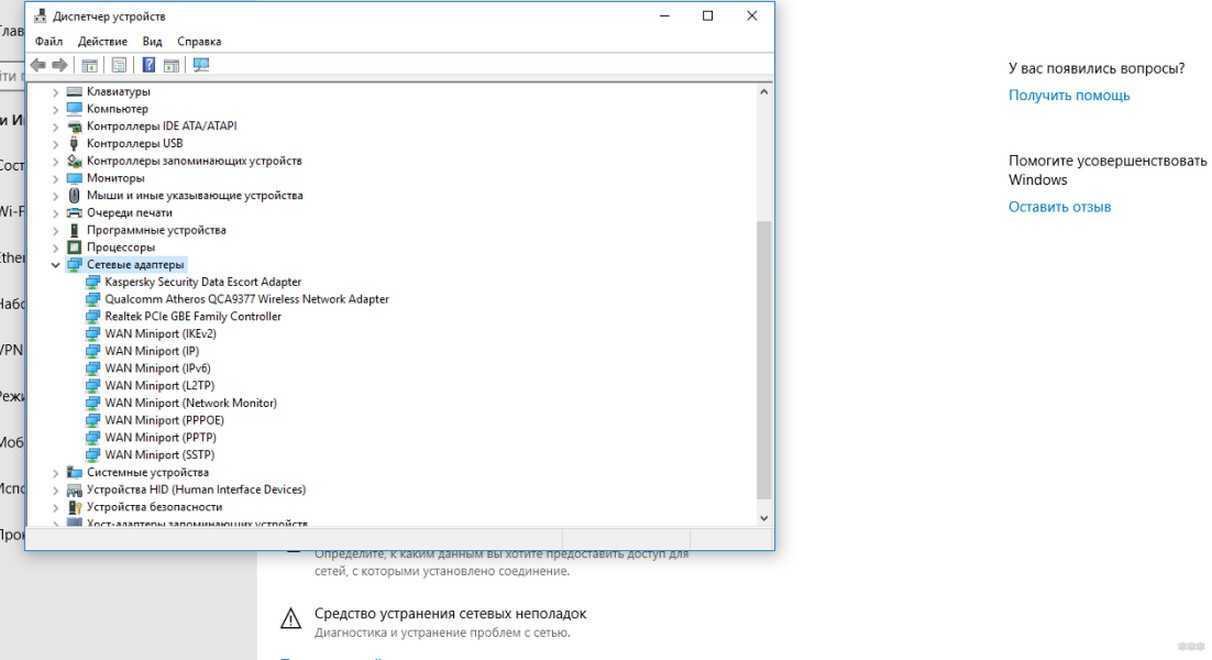Click the Forward arrow in the toolbar

(60, 65)
